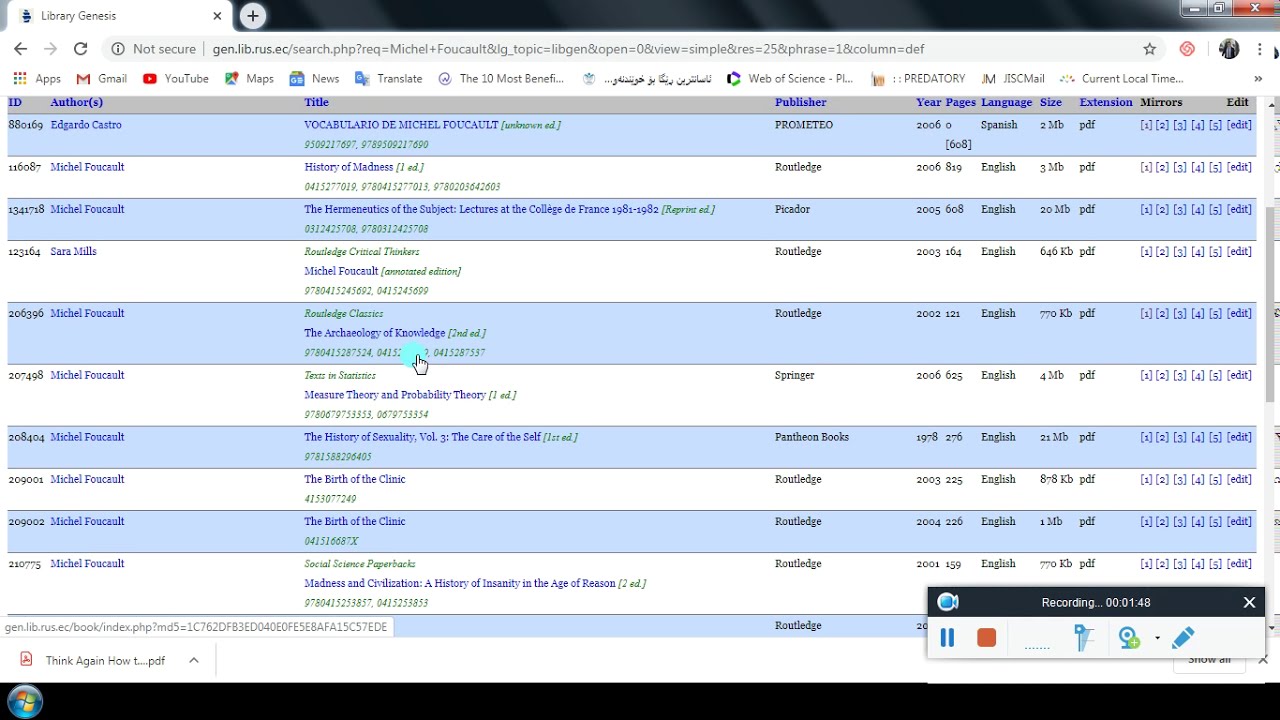1280x720 pixels.
Task: Open the Maps bookmark
Action: click(249, 78)
